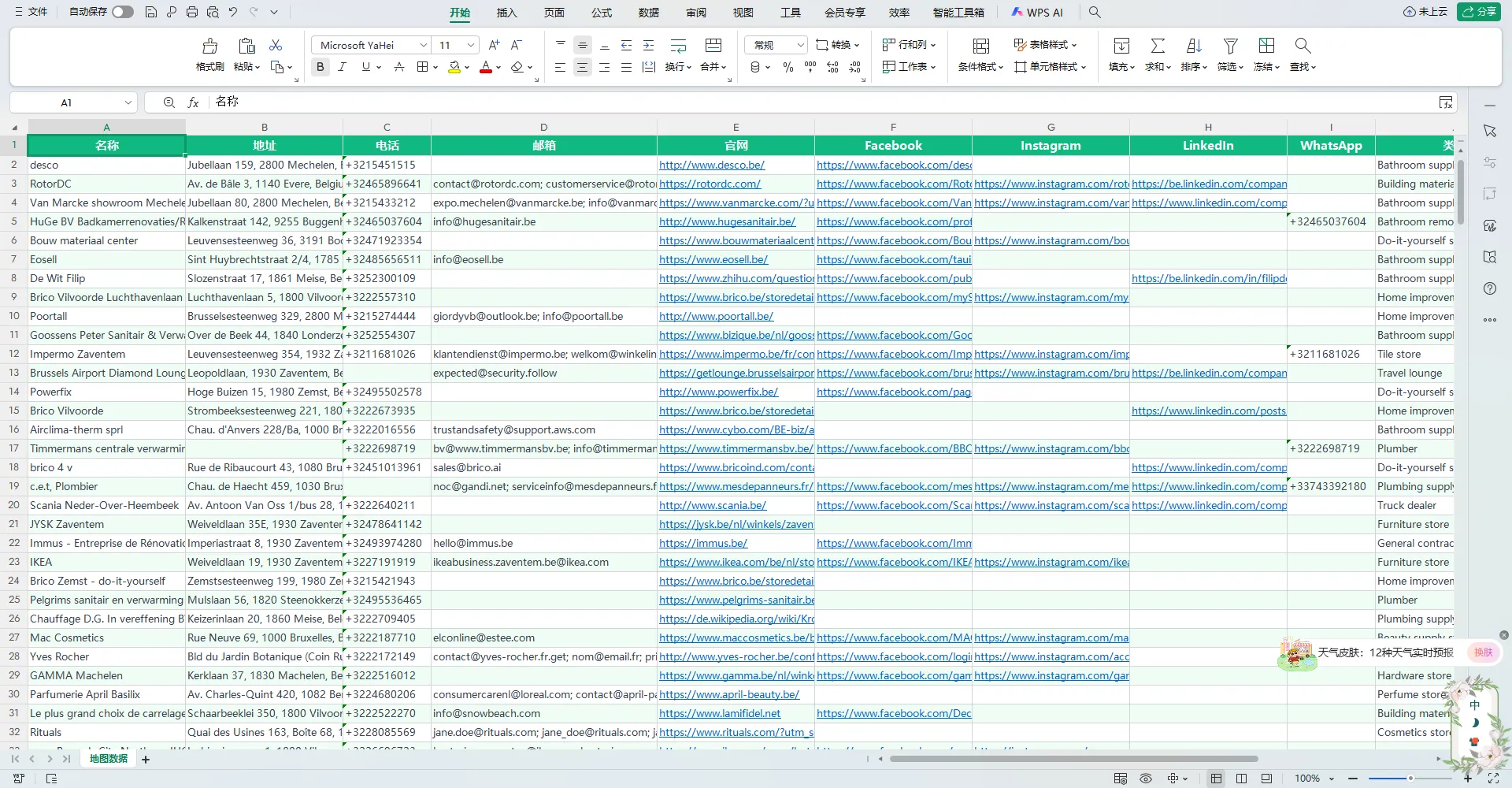This screenshot has width=1512, height=788.
Task: Switch to the Formulas (公式) tab
Action: tap(602, 12)
